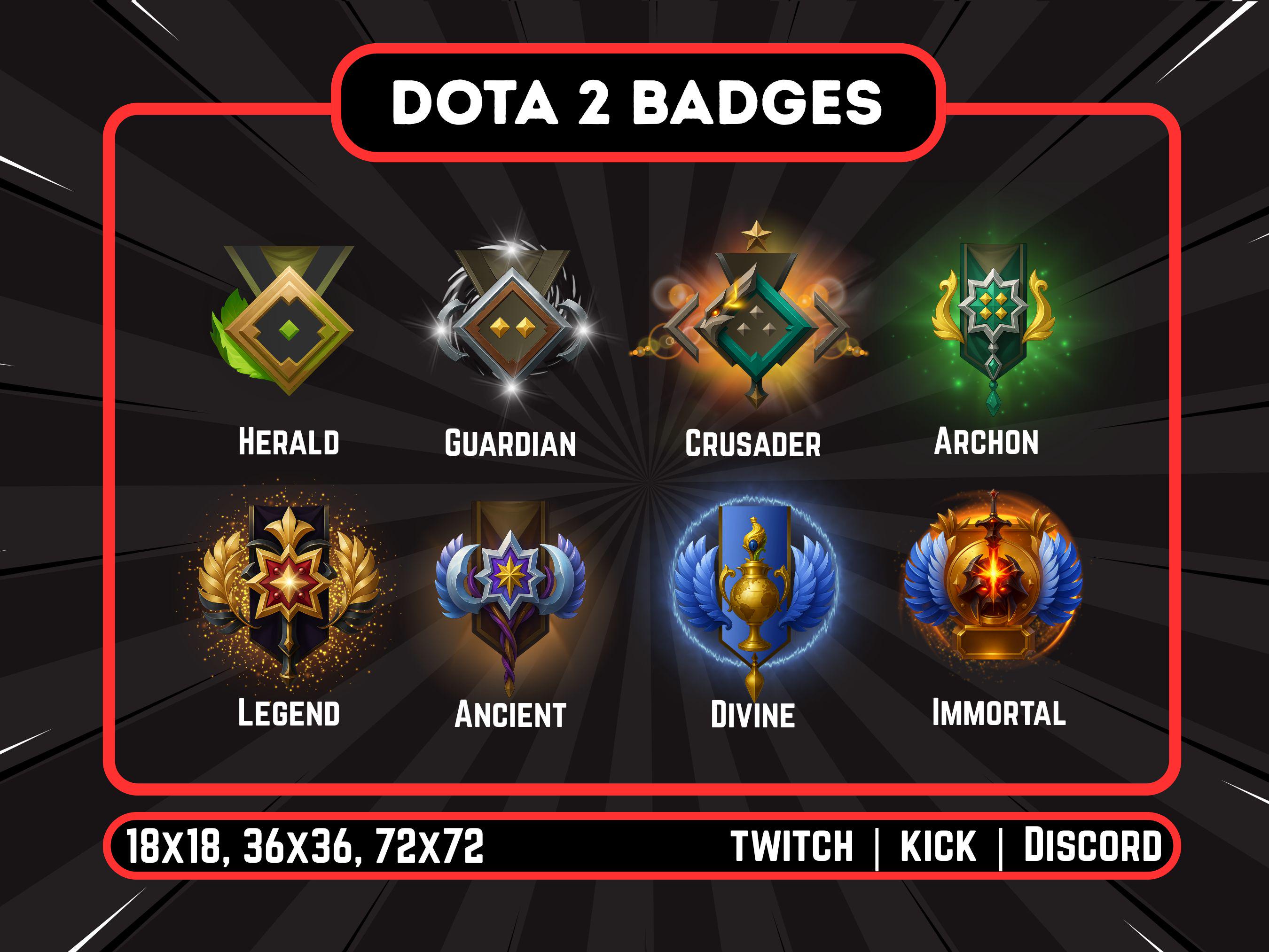Image resolution: width=1269 pixels, height=952 pixels.
Task: Click the Kick platform label
Action: (x=938, y=846)
